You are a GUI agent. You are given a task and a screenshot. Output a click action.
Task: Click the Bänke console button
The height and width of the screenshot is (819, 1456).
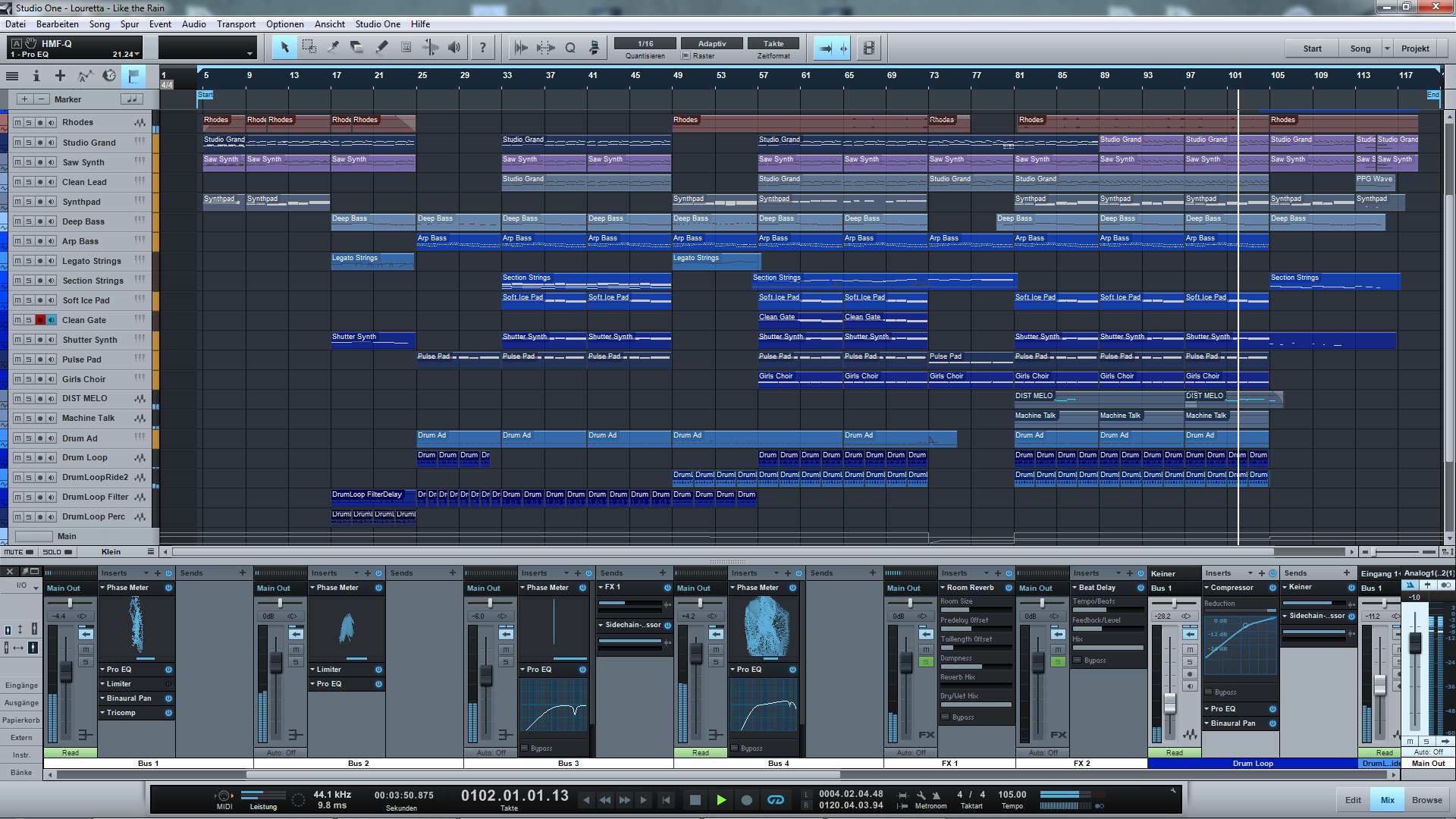coord(21,773)
